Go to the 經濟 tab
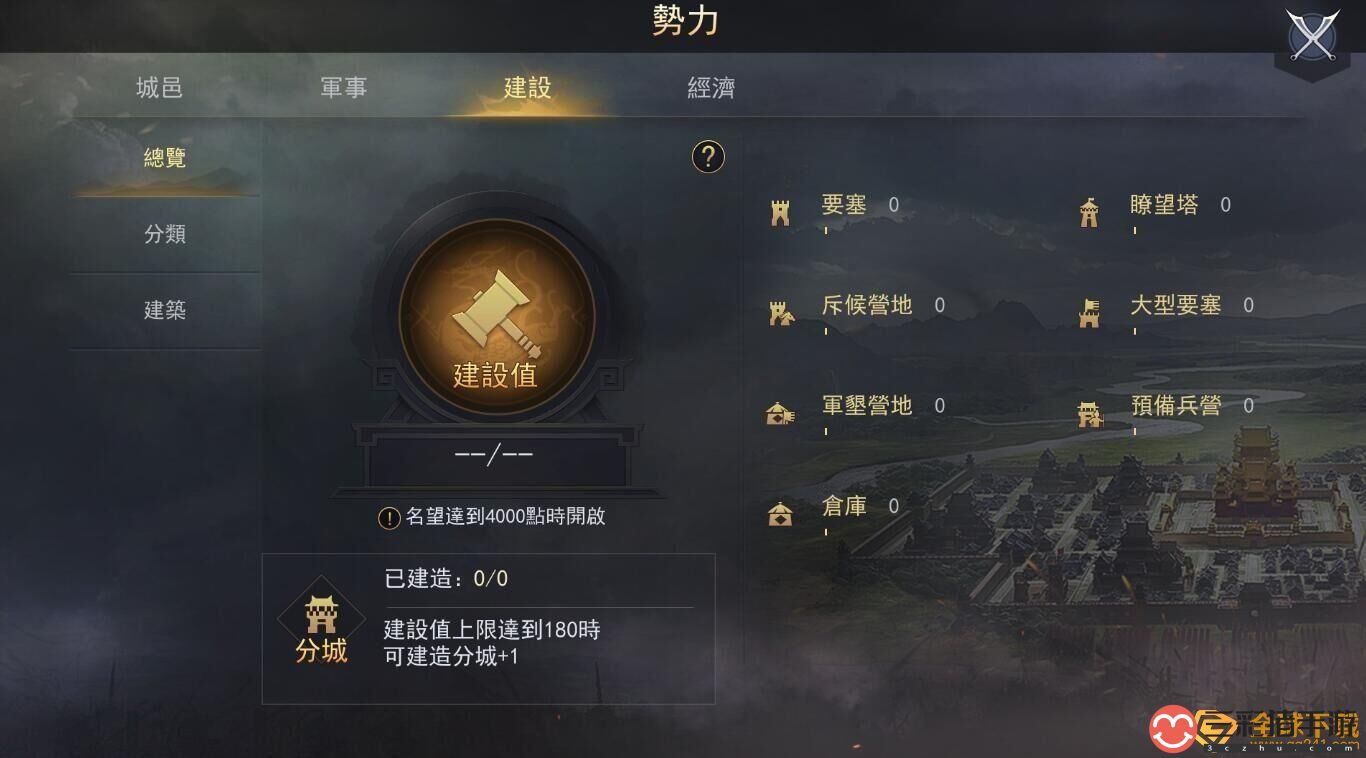 [711, 88]
